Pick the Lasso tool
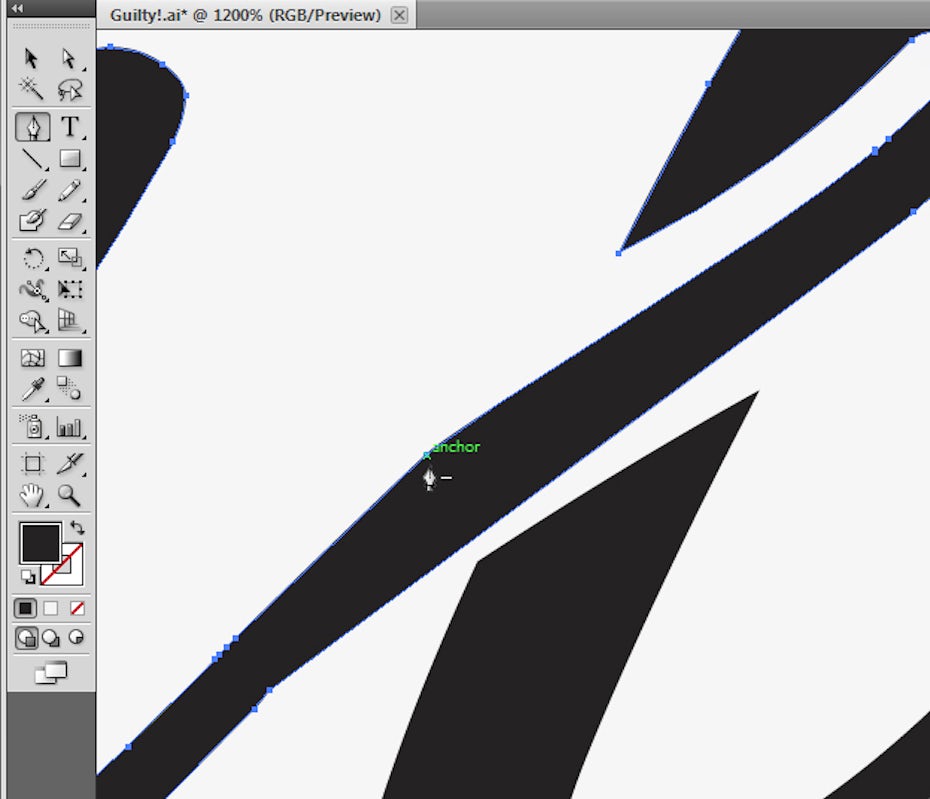 [69, 91]
